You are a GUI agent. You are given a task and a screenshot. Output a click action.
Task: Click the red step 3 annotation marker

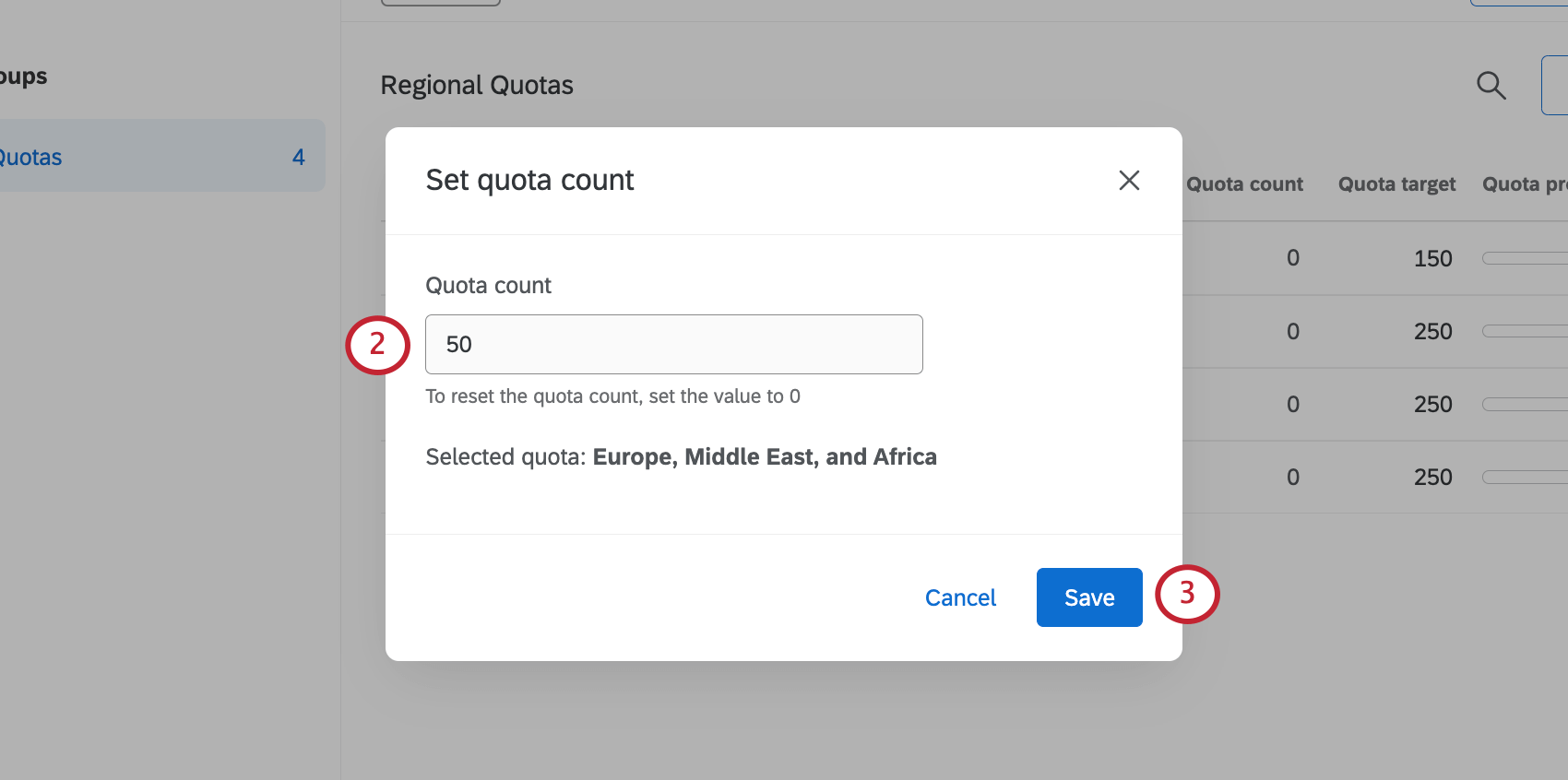point(1187,594)
